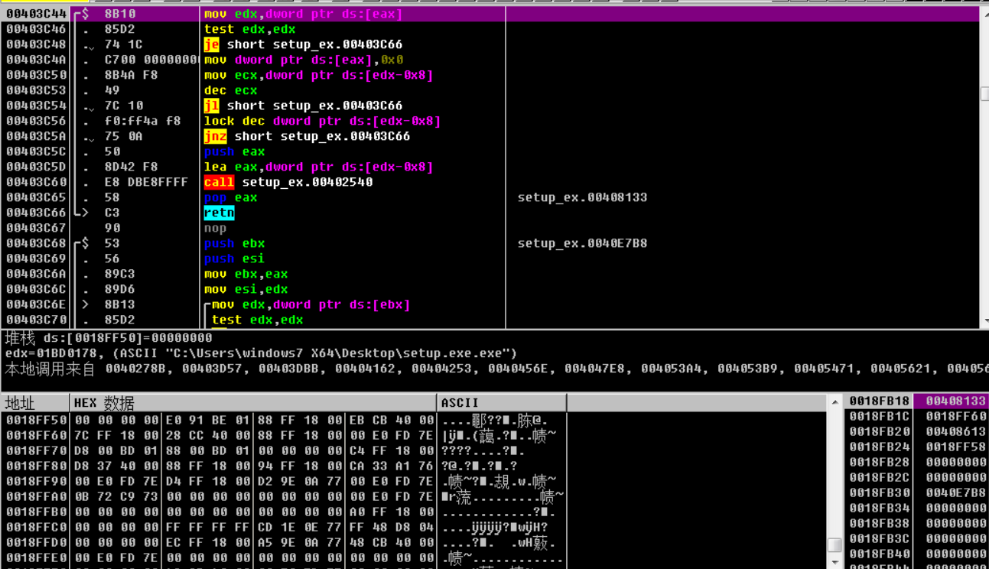Click the 'test edx,edx' instruction at 00403C46
The height and width of the screenshot is (569, 989).
(x=250, y=29)
